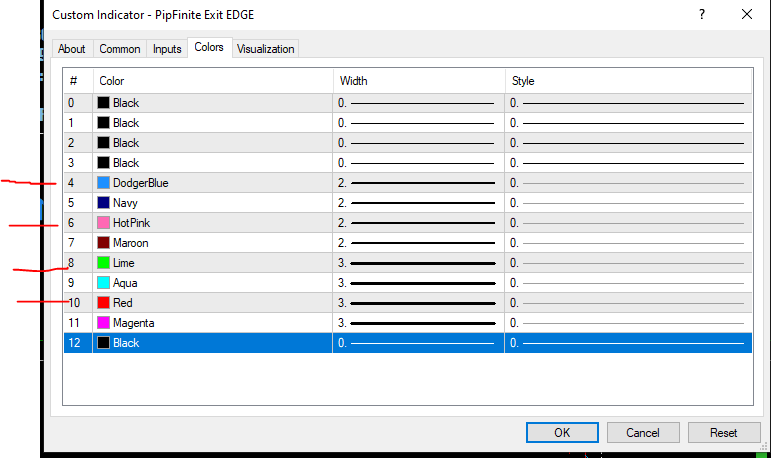Click the Style column header
Image resolution: width=771 pixels, height=458 pixels.
click(629, 81)
